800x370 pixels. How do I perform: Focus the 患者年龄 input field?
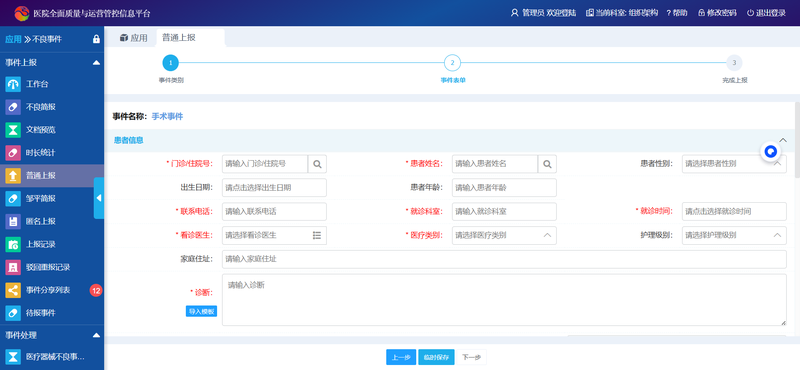(504, 188)
